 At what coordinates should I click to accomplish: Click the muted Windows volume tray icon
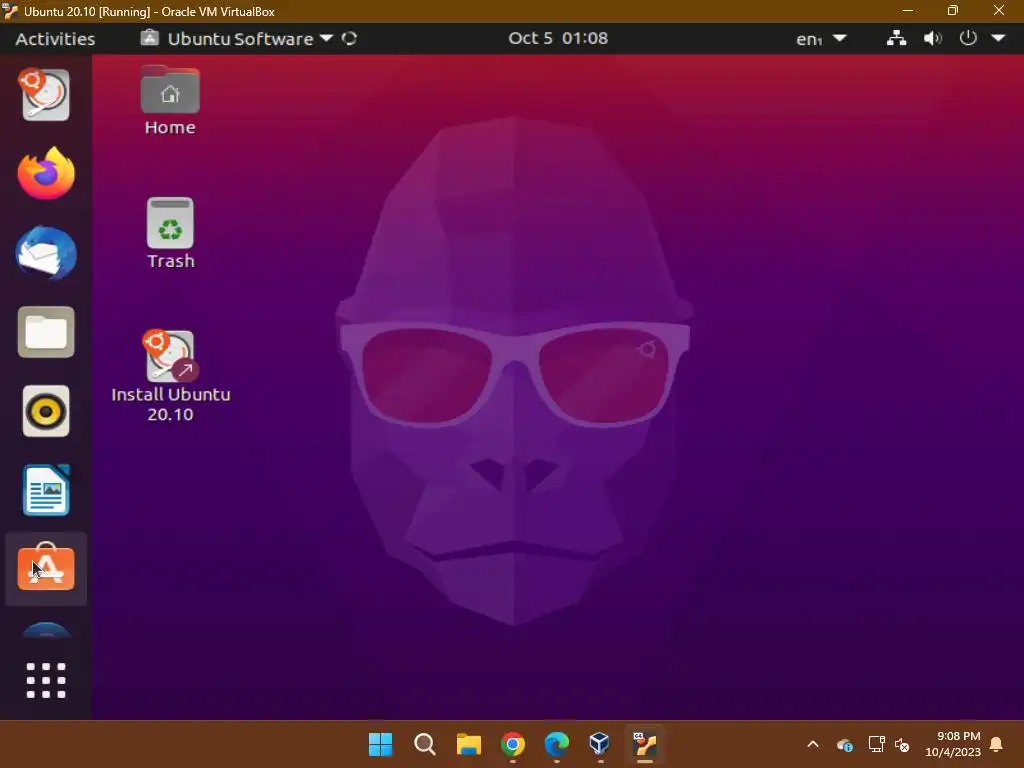click(903, 744)
